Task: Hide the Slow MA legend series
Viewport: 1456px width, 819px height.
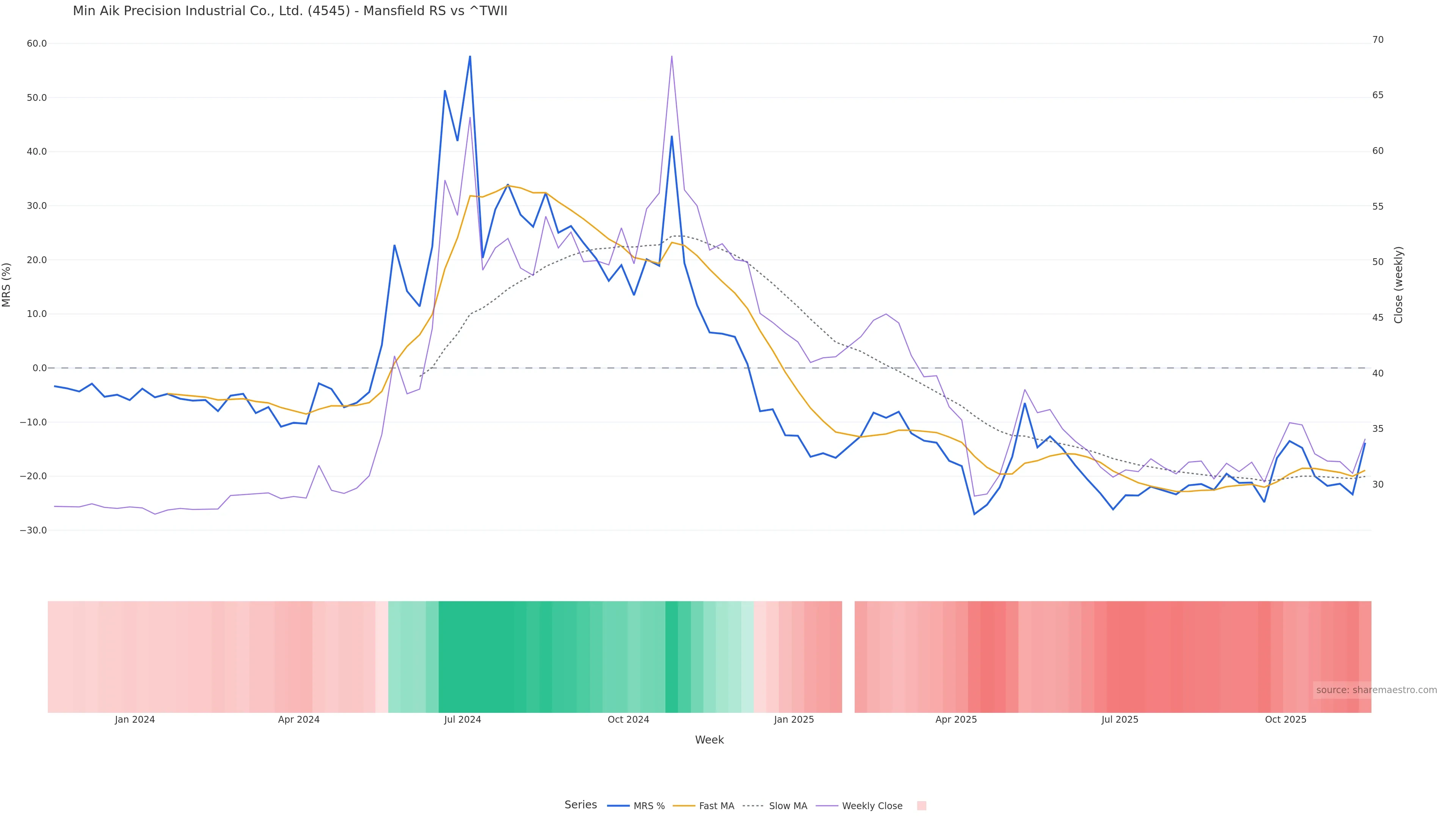Action: pyautogui.click(x=788, y=806)
